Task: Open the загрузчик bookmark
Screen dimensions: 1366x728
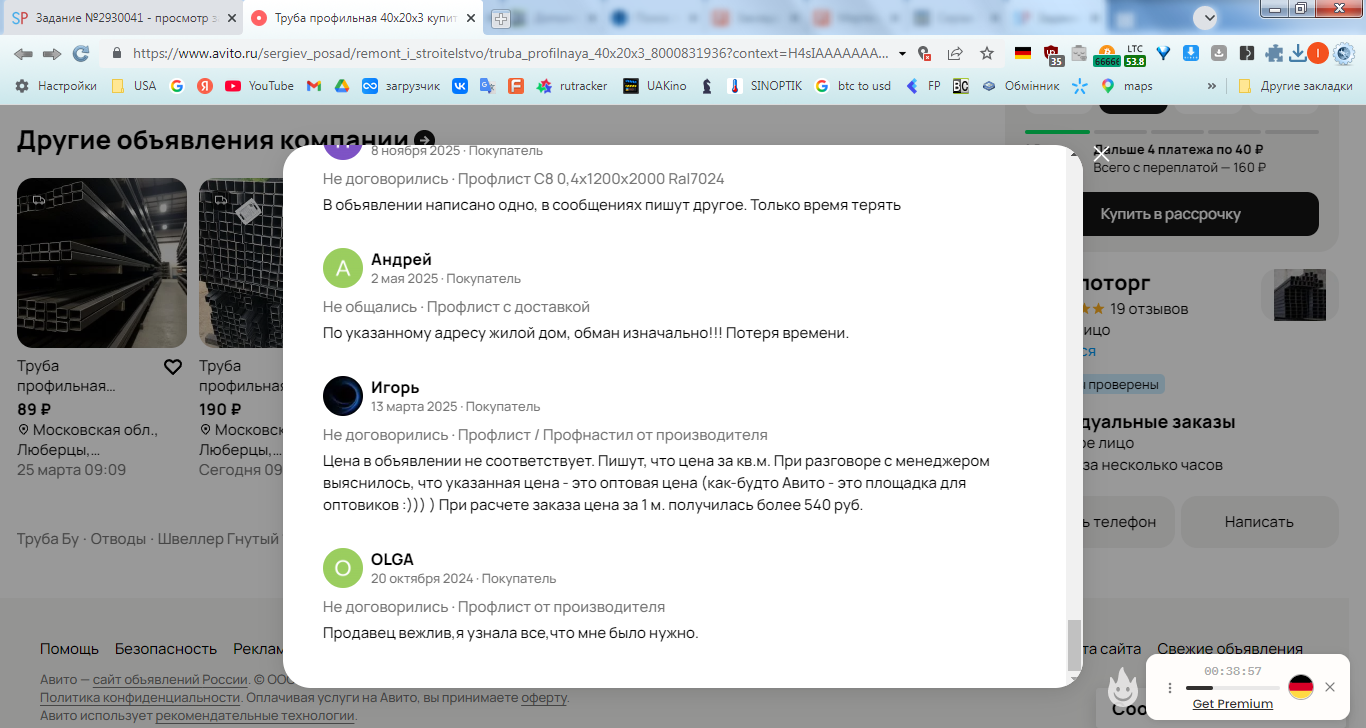Action: 401,86
